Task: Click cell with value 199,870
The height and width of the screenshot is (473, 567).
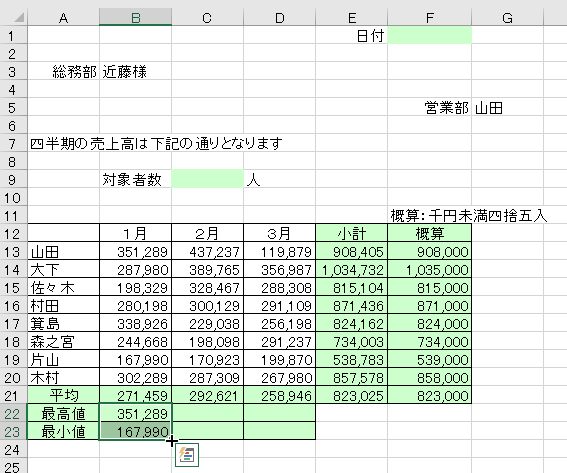Action: (x=280, y=359)
